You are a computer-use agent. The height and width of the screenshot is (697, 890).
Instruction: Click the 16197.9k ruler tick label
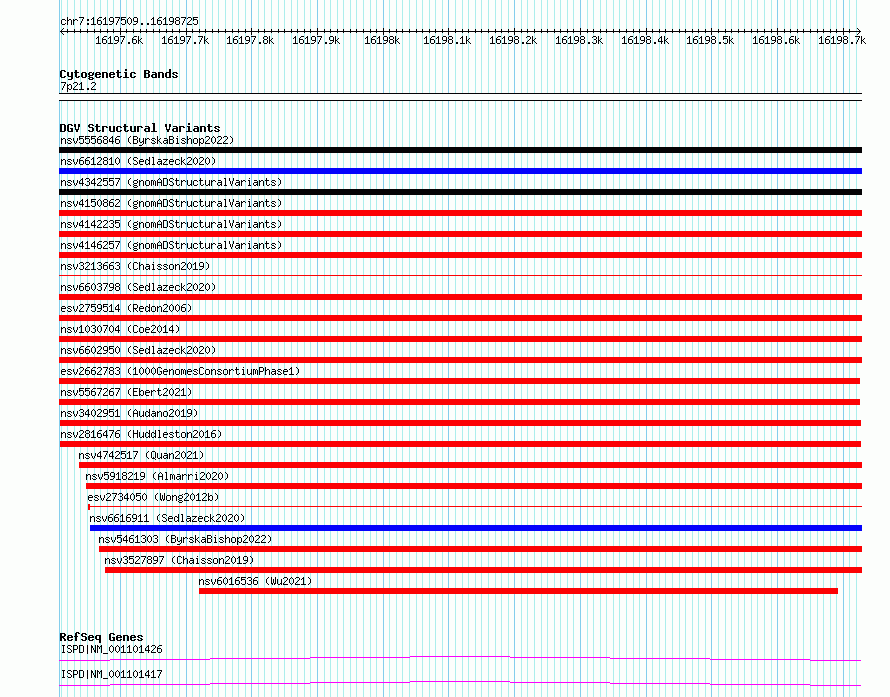(x=316, y=40)
